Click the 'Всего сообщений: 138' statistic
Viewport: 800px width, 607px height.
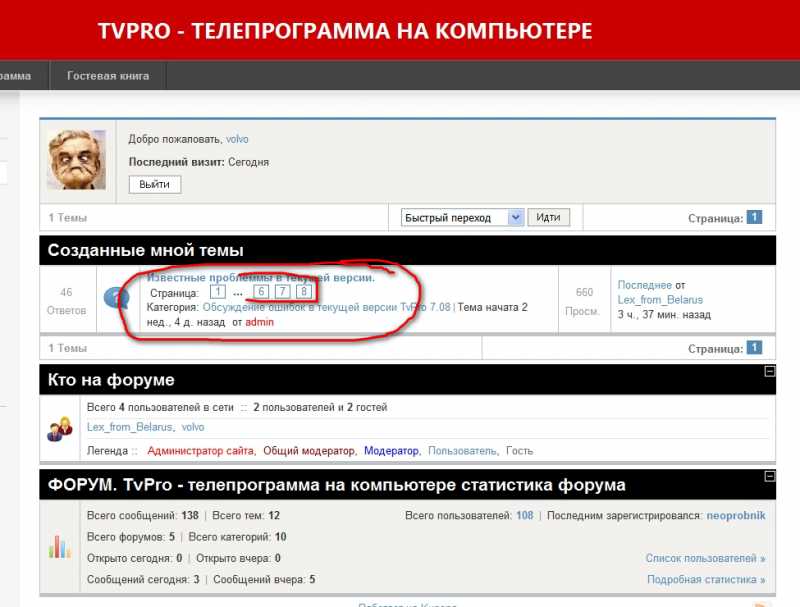tap(143, 515)
